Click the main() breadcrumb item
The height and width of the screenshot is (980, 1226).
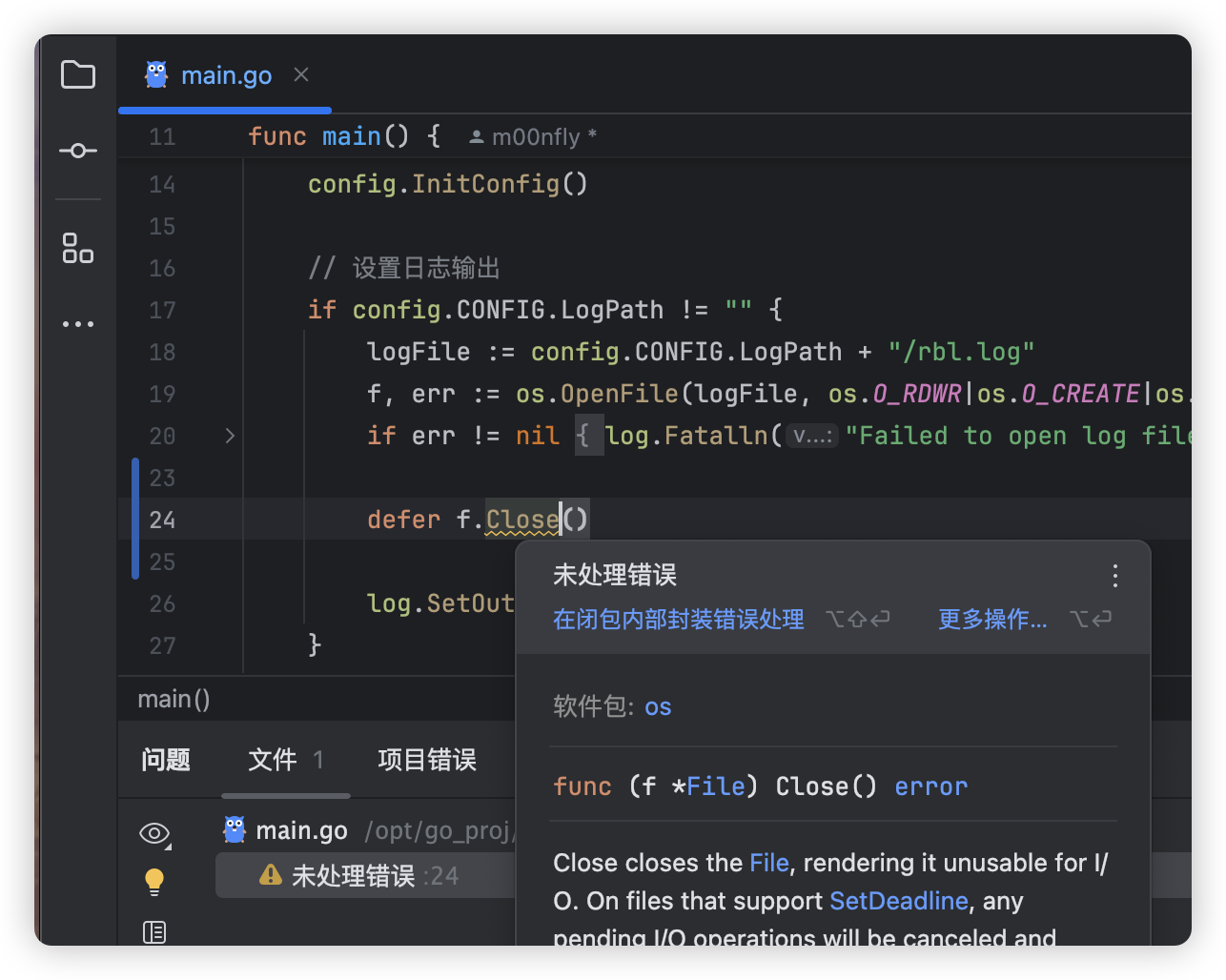(174, 700)
